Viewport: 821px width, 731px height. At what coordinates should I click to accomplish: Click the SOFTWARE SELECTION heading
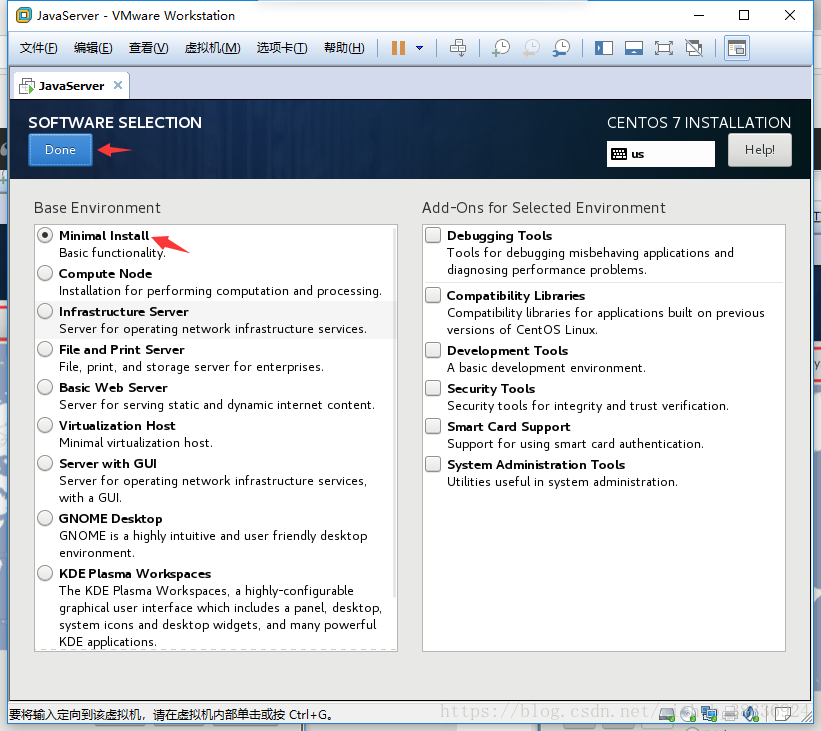tap(115, 123)
